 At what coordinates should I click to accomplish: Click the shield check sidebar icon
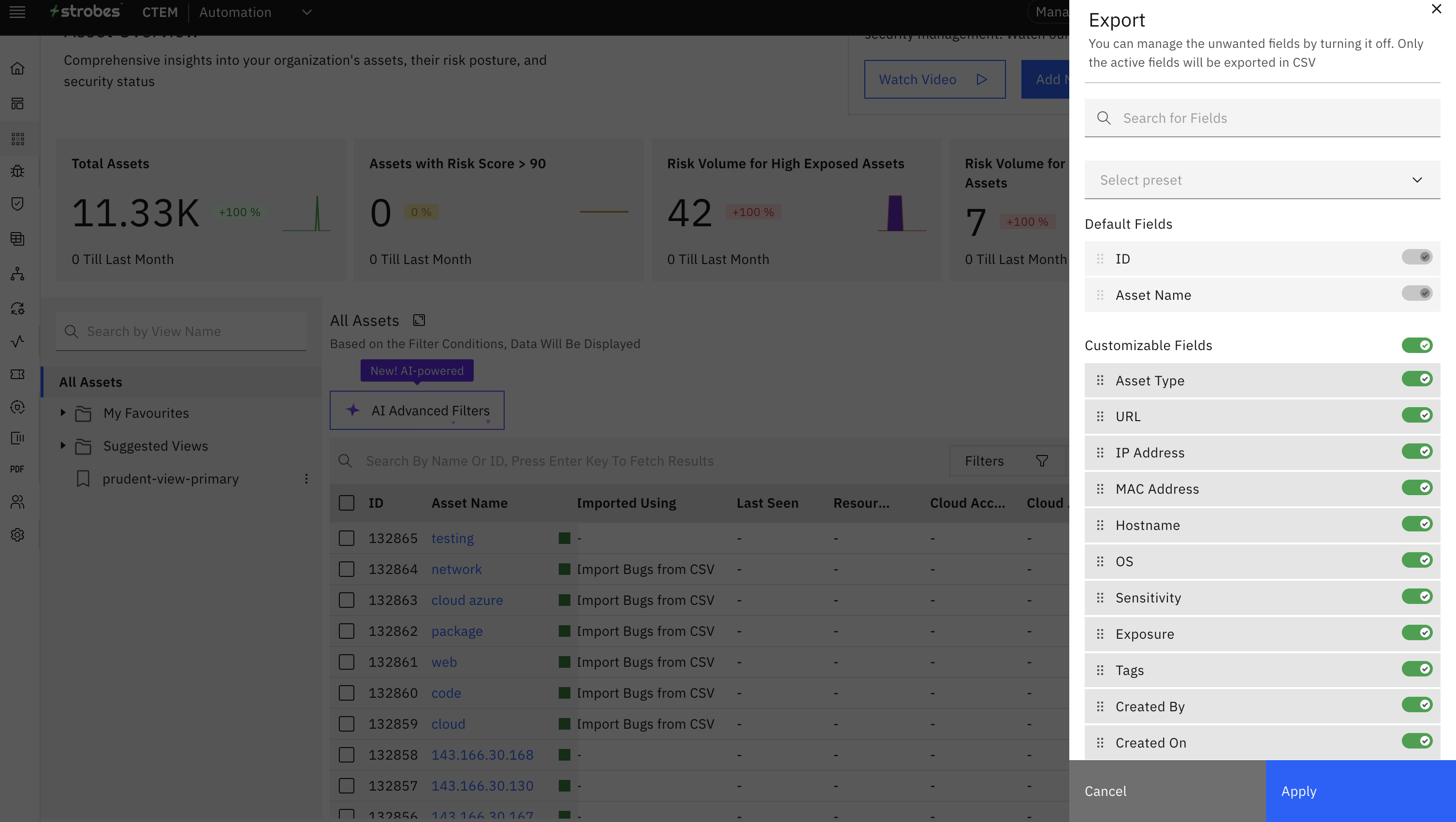pos(17,204)
